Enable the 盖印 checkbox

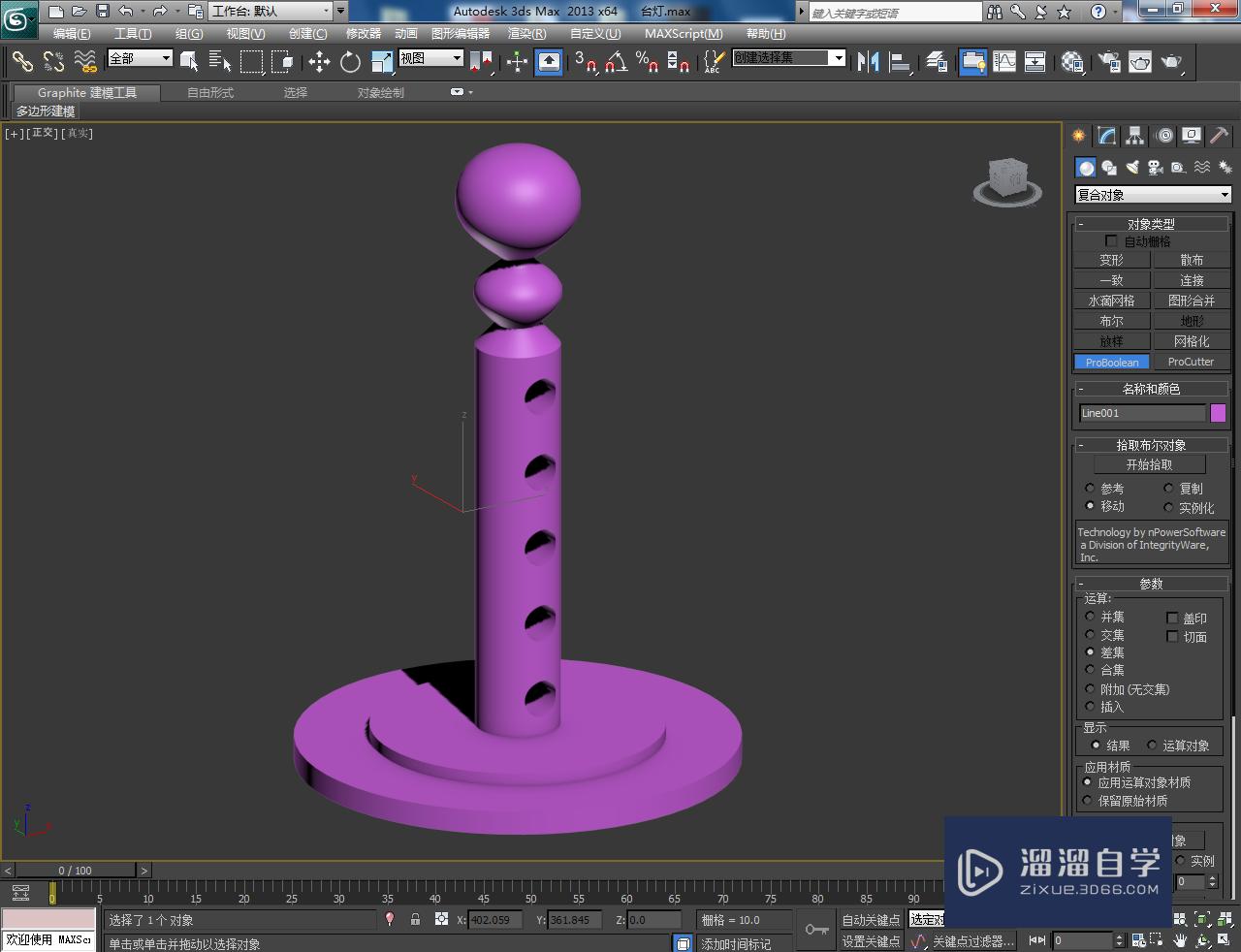1172,618
